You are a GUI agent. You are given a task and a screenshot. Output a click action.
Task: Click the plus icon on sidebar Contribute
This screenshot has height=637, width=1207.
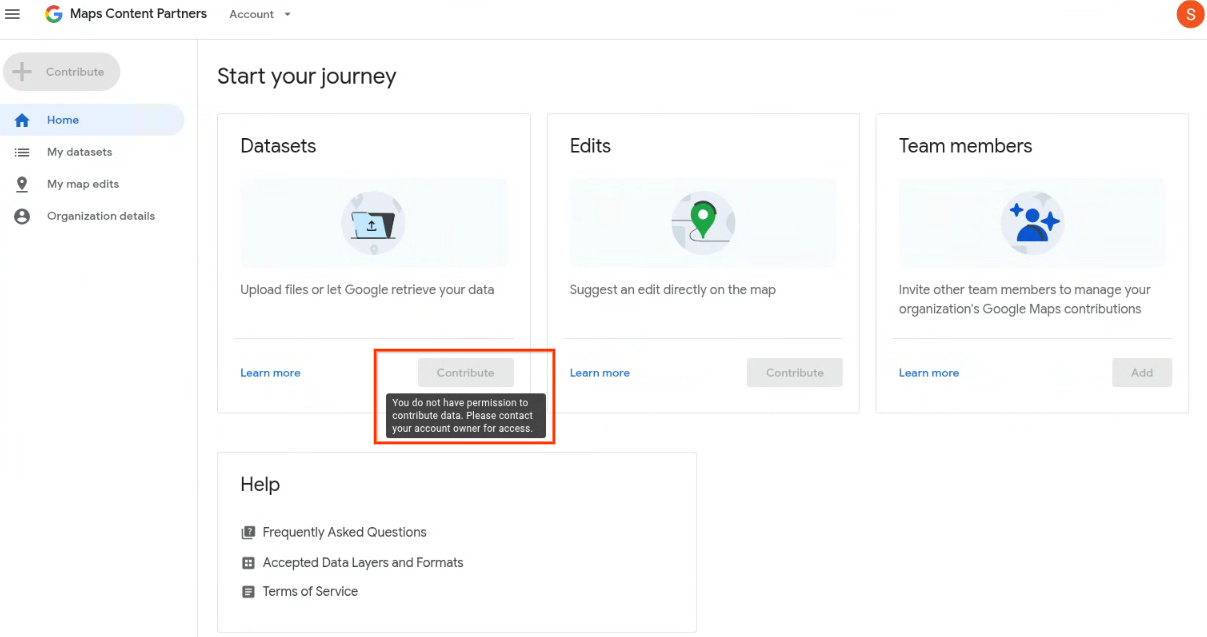pyautogui.click(x=22, y=72)
